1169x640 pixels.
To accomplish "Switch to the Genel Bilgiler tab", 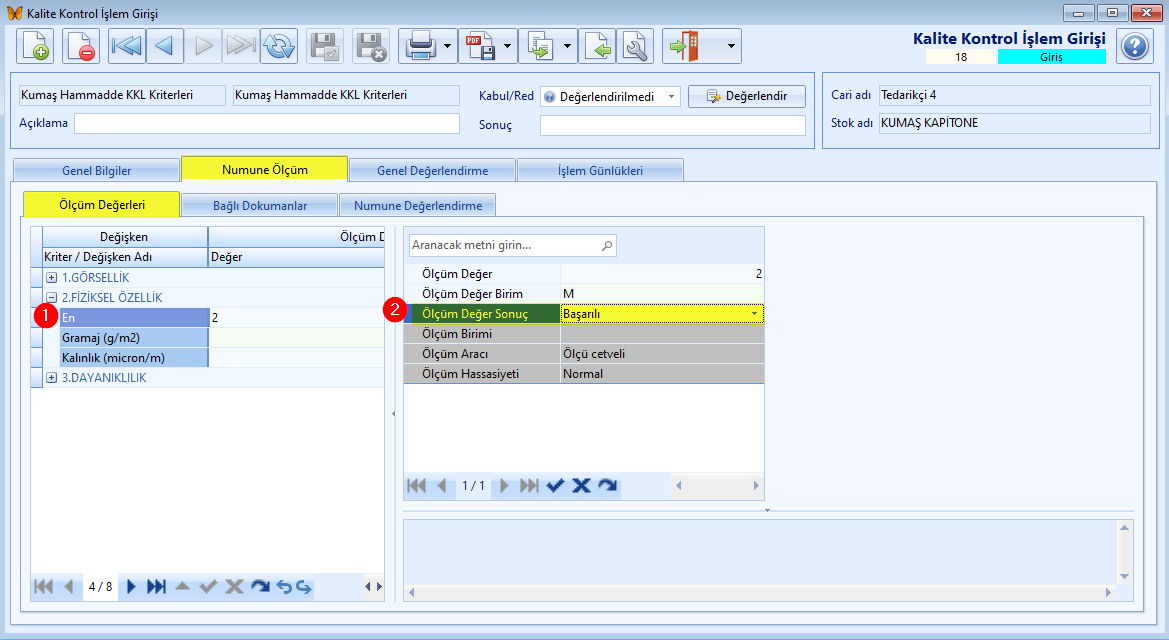I will tap(96, 170).
